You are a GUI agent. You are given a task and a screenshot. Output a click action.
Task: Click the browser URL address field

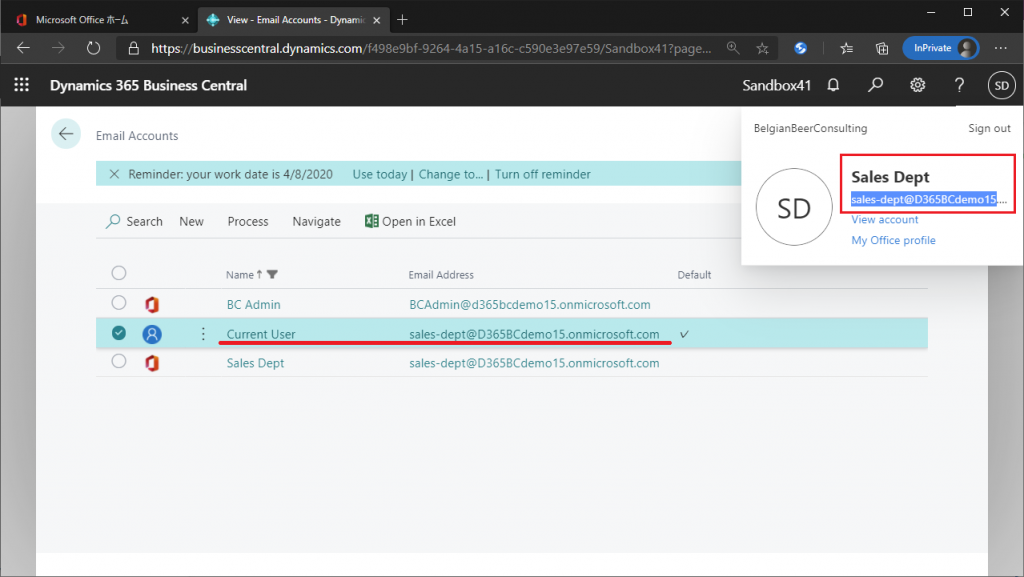[x=431, y=48]
